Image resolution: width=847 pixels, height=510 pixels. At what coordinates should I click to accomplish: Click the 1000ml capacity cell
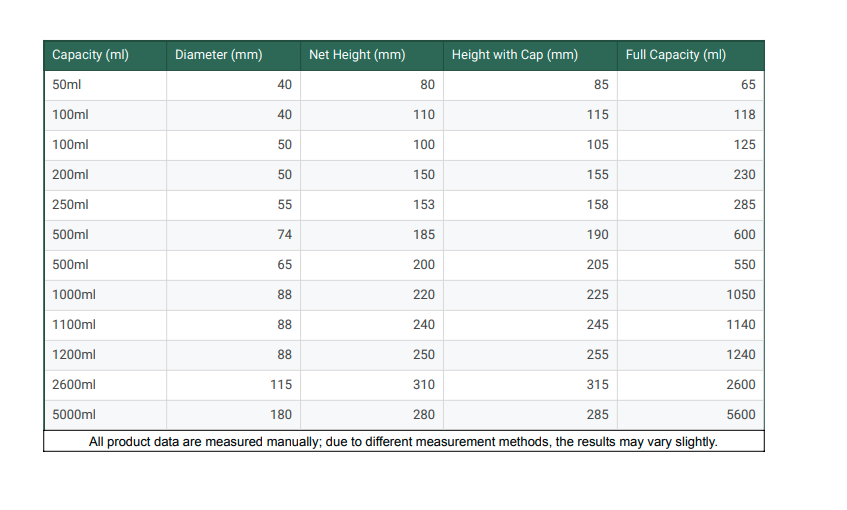tap(74, 295)
